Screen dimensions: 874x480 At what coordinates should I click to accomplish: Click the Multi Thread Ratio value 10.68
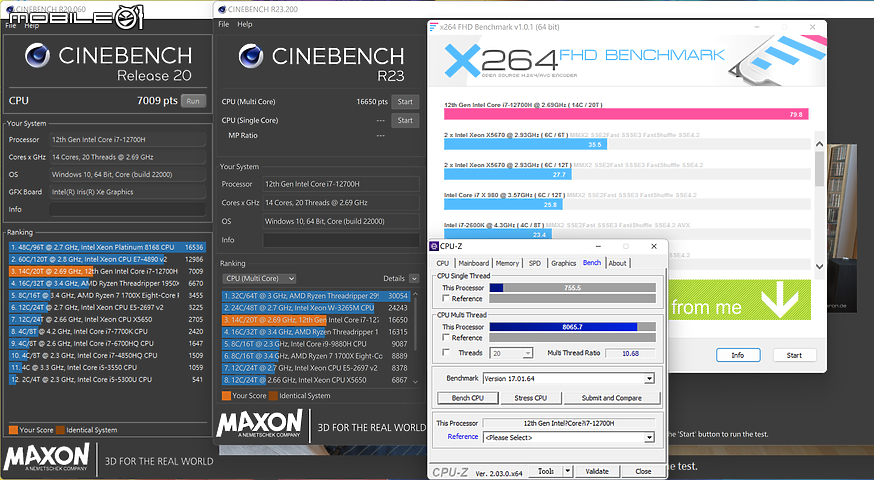630,353
